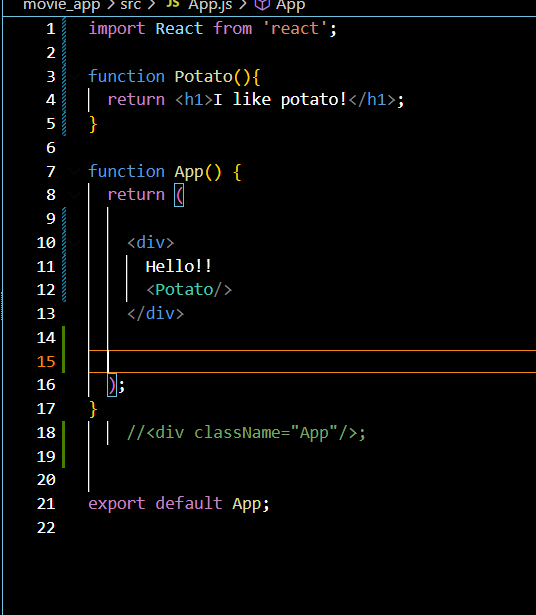This screenshot has height=615, width=536.
Task: Click the 'Hello!!' text on line 11
Action: pyautogui.click(x=179, y=266)
